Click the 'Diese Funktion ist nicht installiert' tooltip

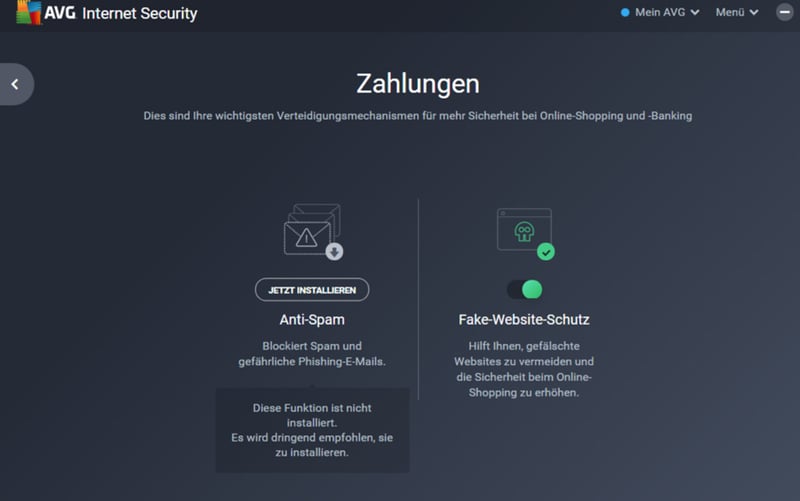(x=312, y=430)
